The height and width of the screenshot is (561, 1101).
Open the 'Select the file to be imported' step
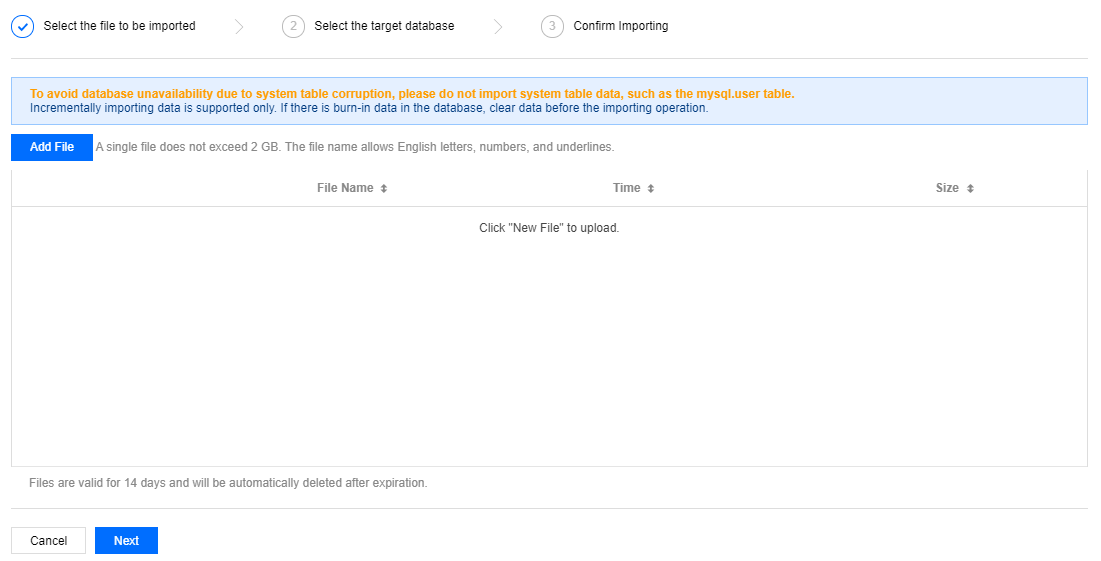[119, 26]
